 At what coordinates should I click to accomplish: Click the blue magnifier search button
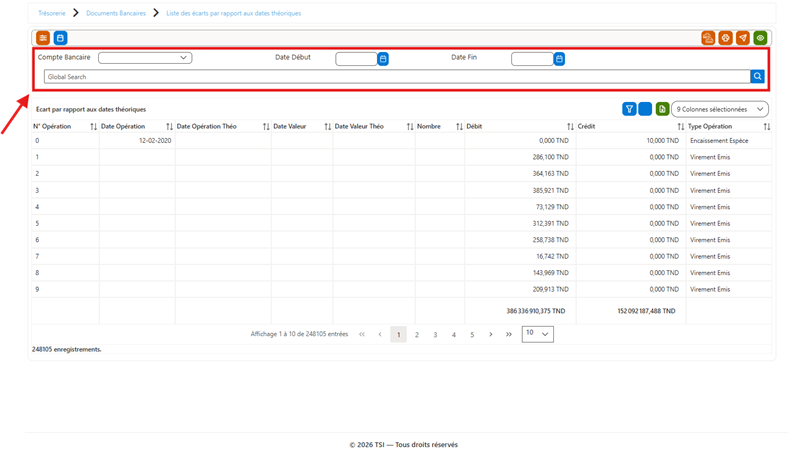click(757, 76)
